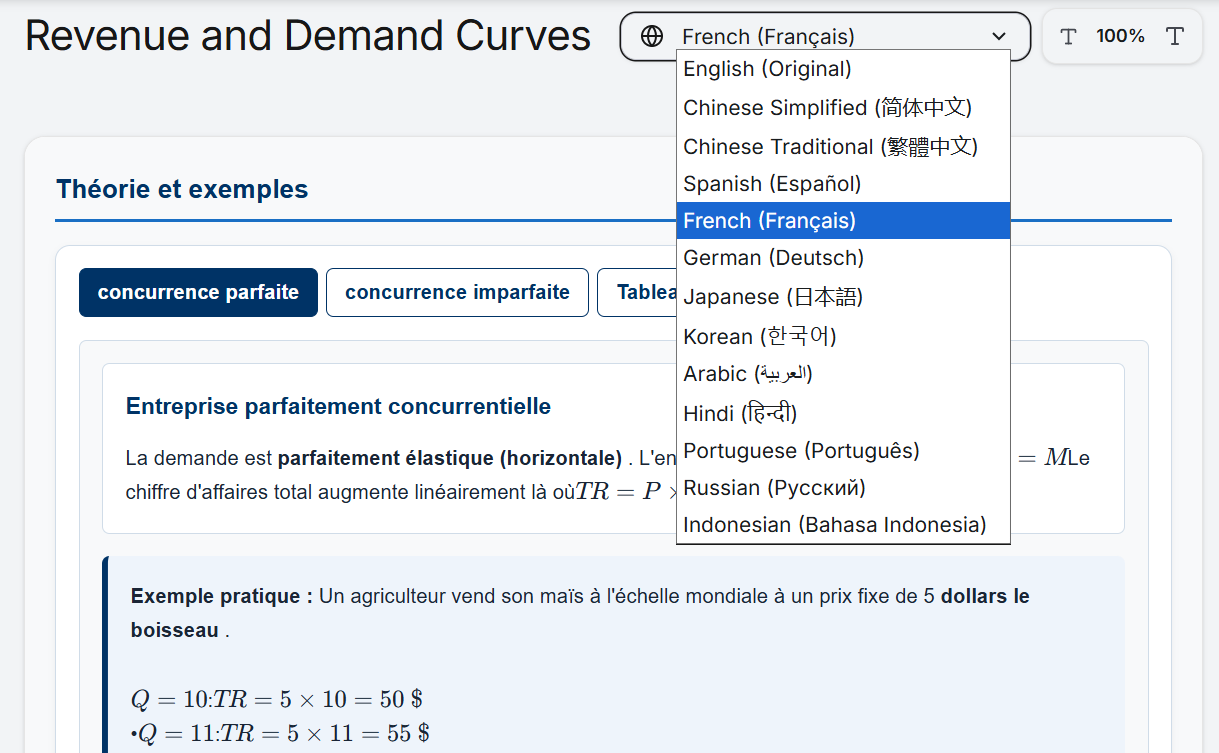Click the globe language icon
The image size is (1219, 753).
652,37
